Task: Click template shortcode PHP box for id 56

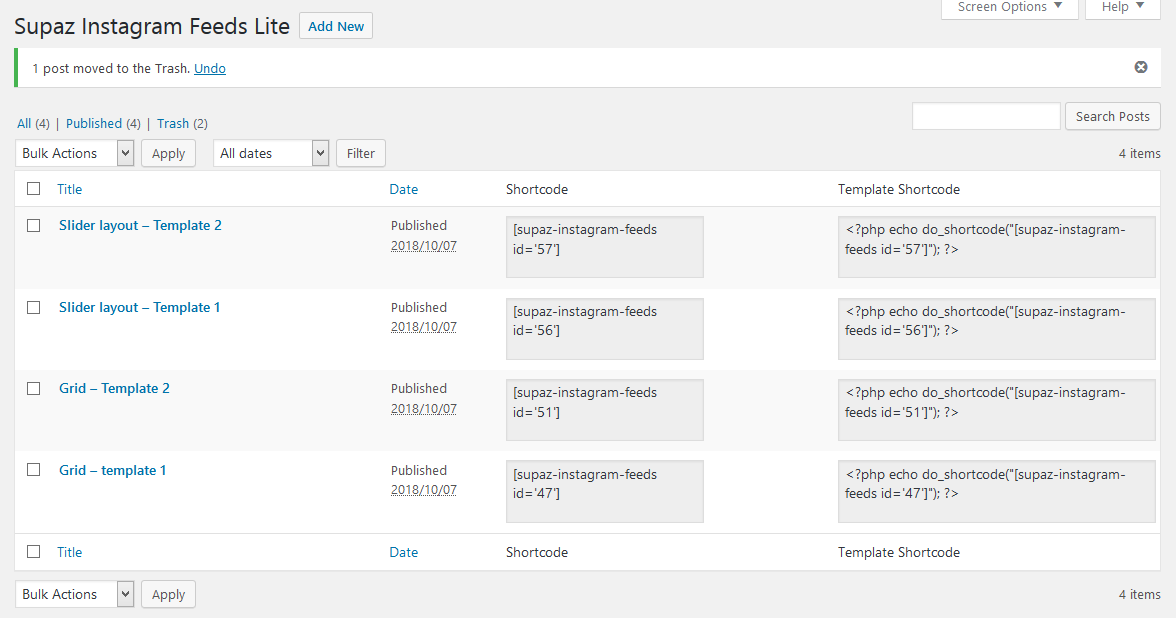Action: [997, 328]
